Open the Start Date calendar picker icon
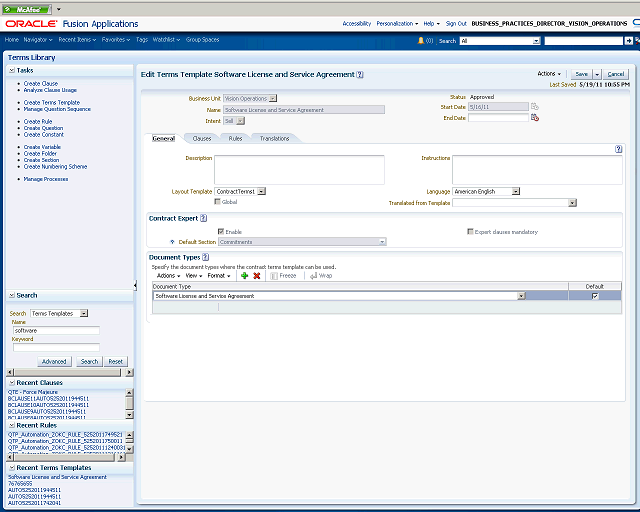Screen dimensions: 640x512 click(x=535, y=107)
